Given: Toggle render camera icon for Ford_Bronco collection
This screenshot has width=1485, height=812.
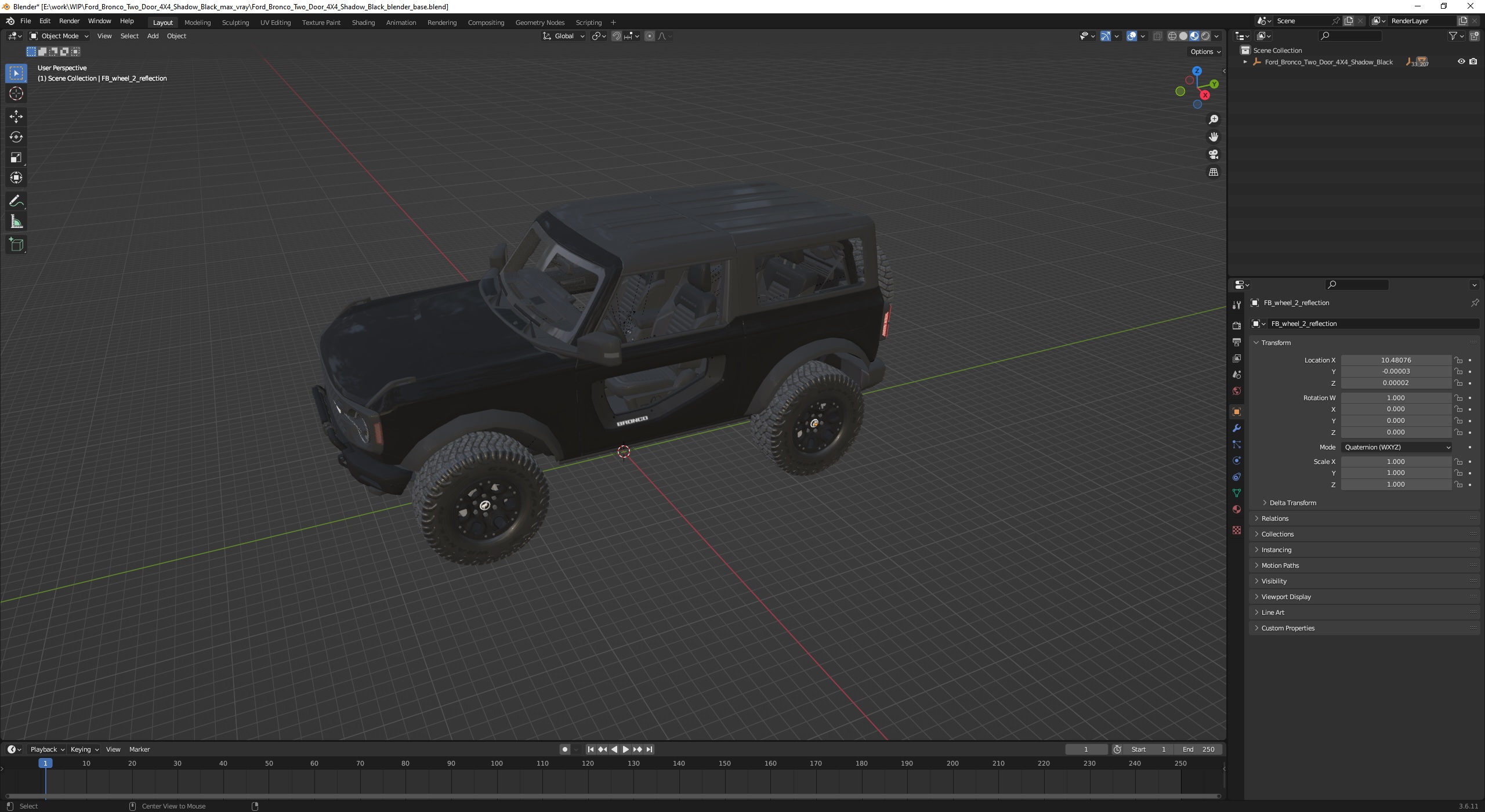Looking at the screenshot, I should click(x=1473, y=61).
